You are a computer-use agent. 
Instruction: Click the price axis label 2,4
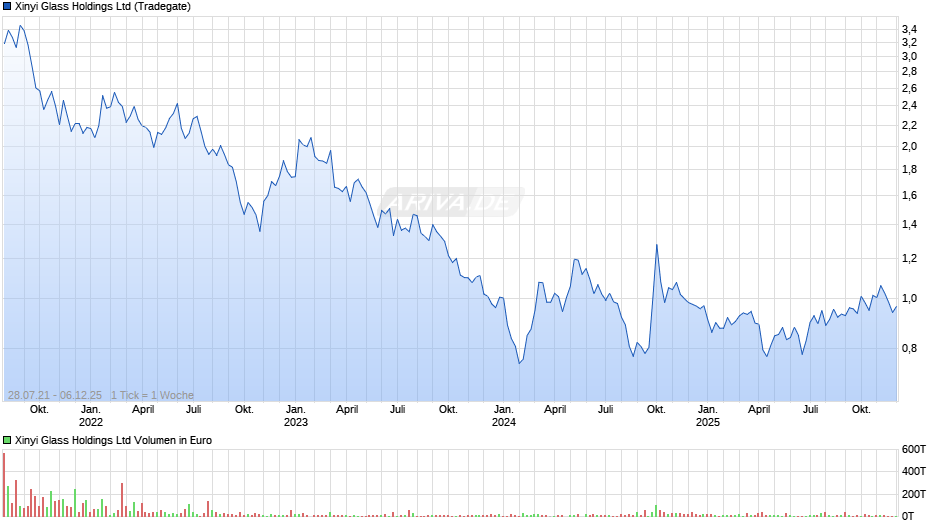pyautogui.click(x=909, y=106)
